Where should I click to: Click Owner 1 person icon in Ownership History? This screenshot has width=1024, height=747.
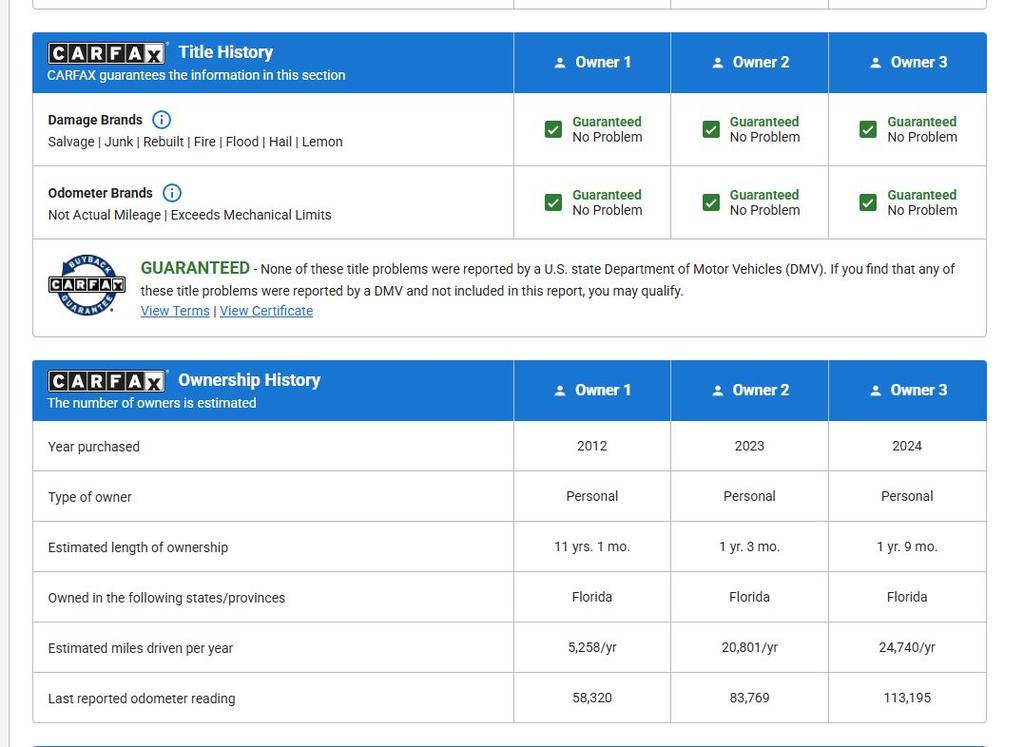coord(560,390)
